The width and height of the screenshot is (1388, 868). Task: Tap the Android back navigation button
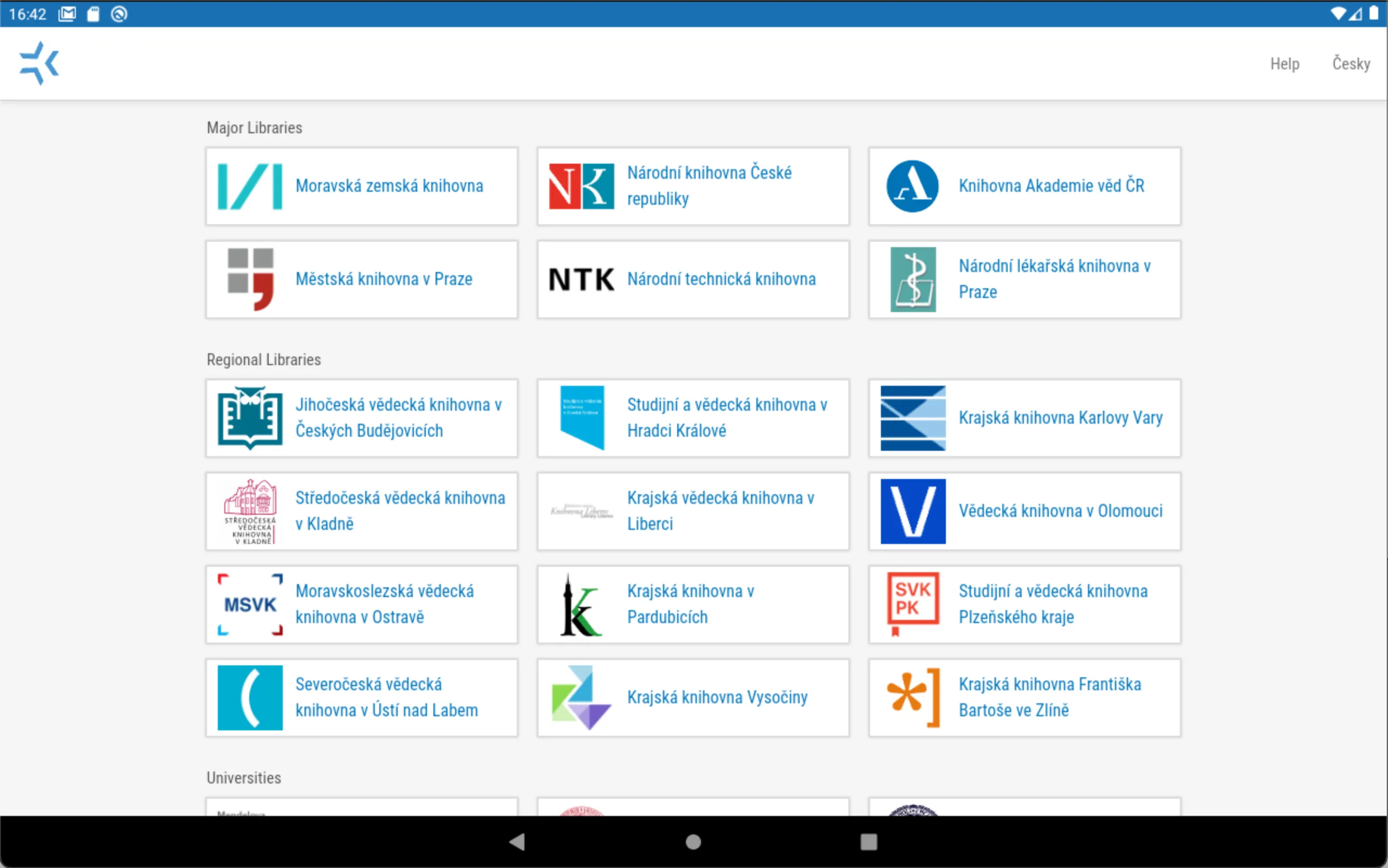point(517,842)
